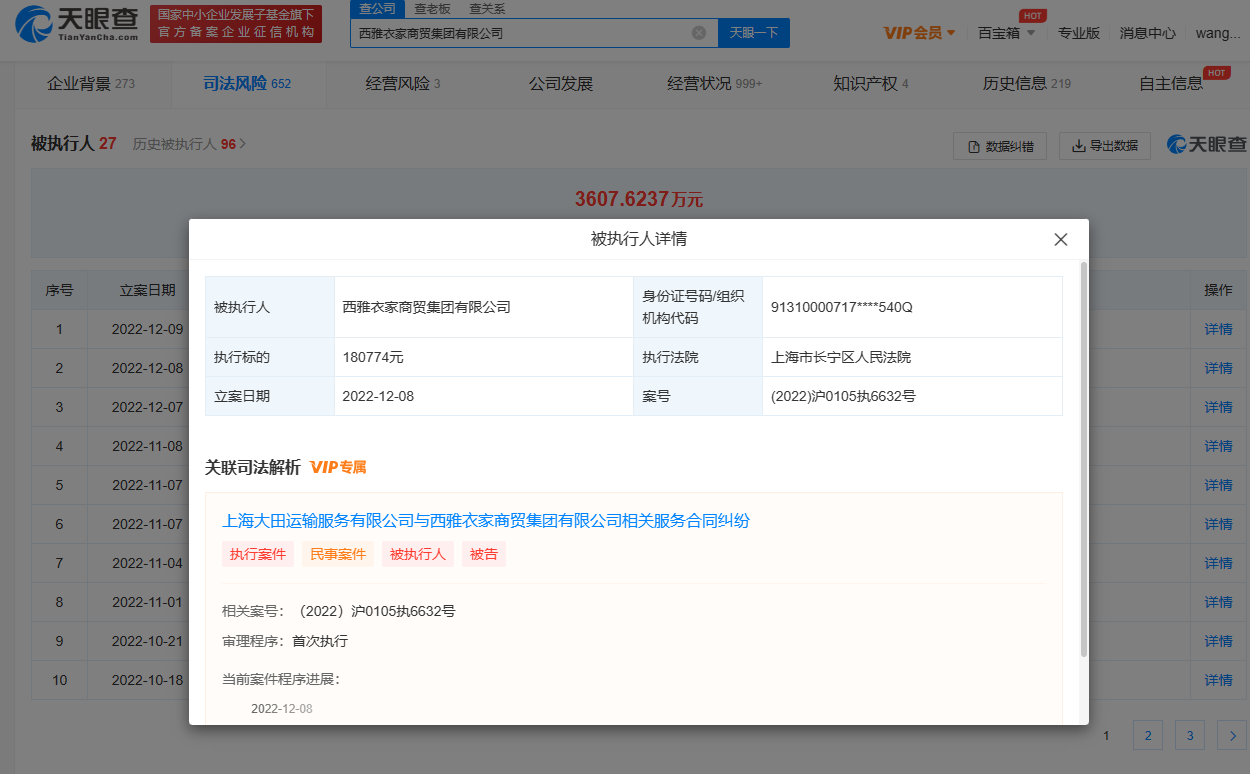
Task: Open 详情 for row 6
Action: [x=1218, y=524]
